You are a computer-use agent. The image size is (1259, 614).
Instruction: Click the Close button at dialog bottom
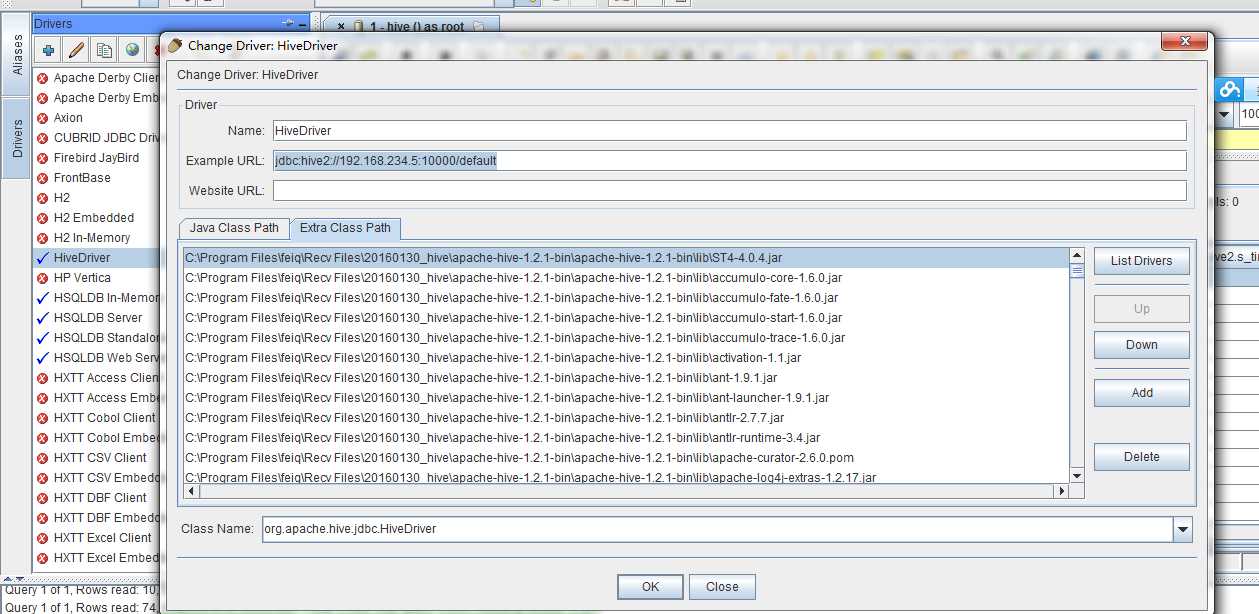(722, 587)
